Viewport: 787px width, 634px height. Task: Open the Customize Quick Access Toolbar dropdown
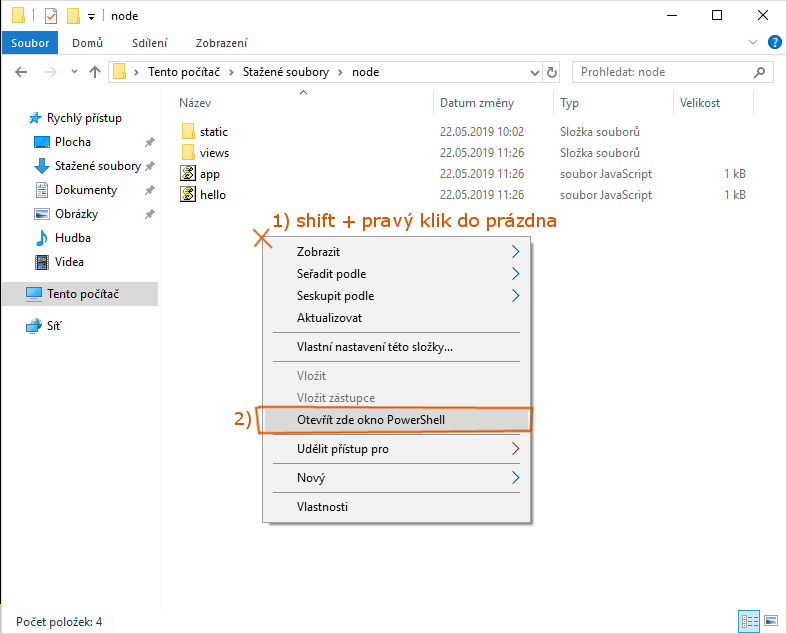pos(91,17)
